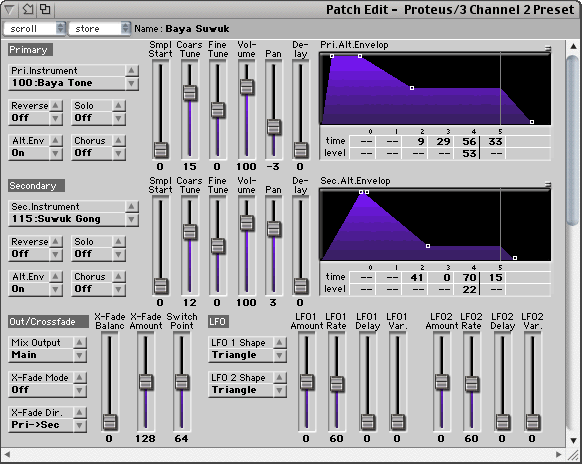Click the LFO1 Rate slider handle
Image resolution: width=582 pixels, height=464 pixels.
pyautogui.click(x=337, y=384)
